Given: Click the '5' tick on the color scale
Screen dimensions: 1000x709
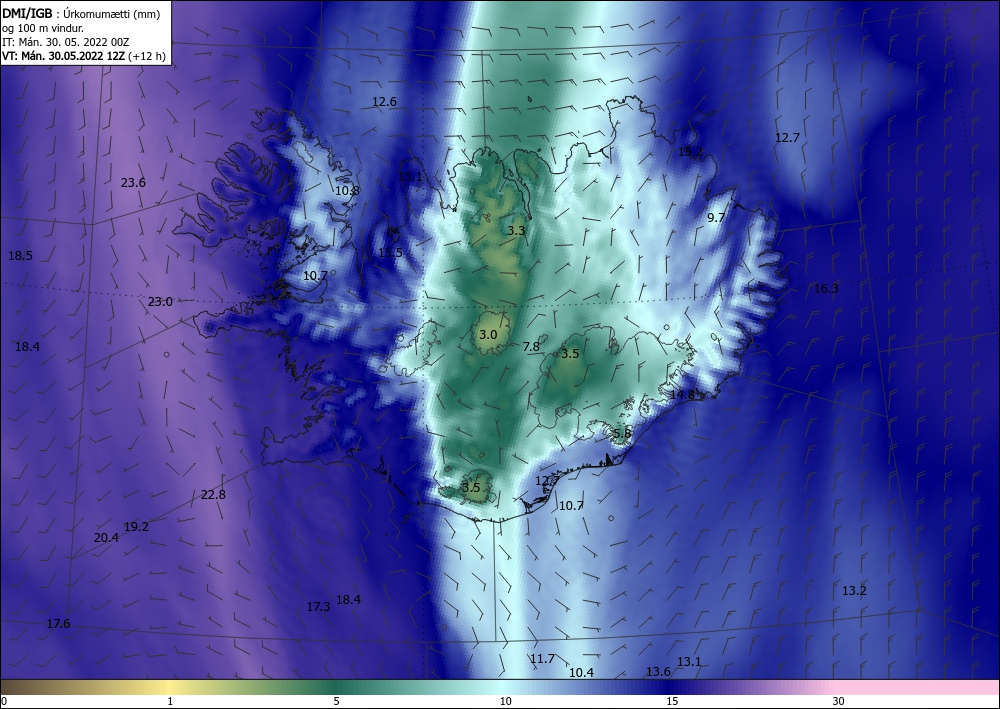Looking at the screenshot, I should (336, 702).
